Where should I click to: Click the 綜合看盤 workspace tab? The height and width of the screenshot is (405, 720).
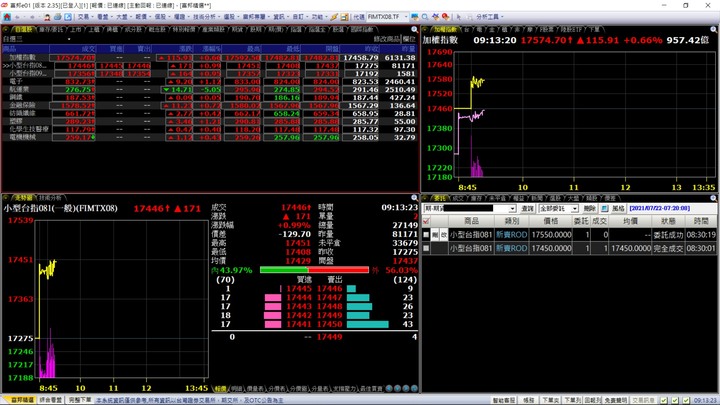[51, 400]
